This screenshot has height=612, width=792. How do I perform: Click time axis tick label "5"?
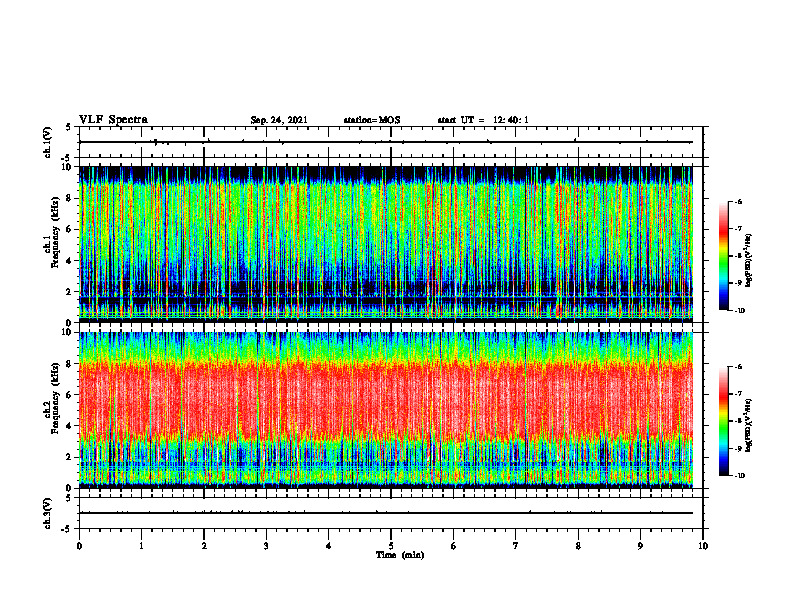(391, 546)
